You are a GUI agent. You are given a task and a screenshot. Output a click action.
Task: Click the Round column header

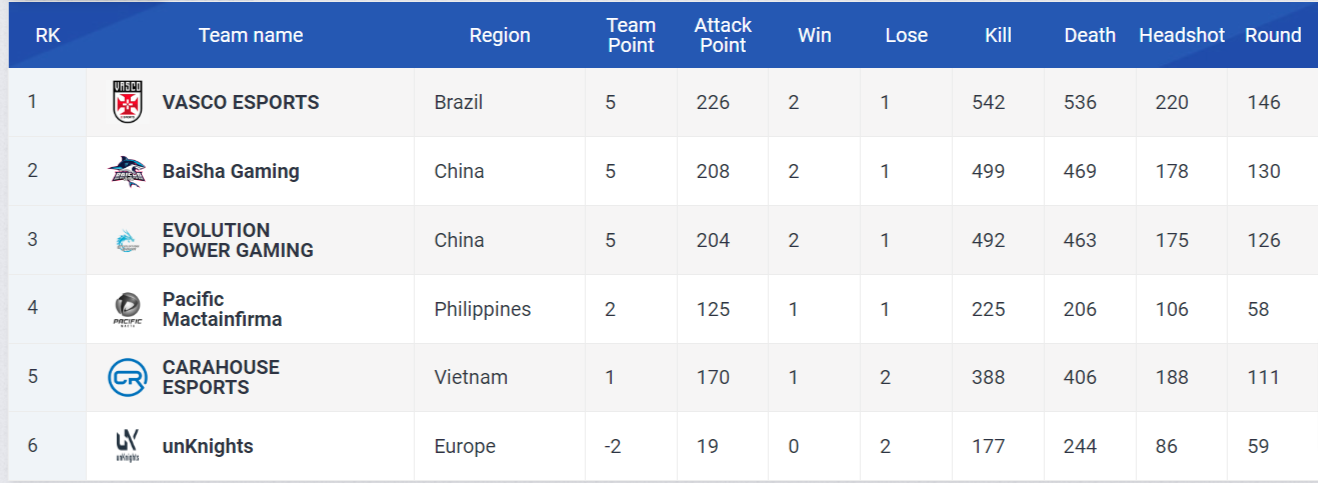tap(1272, 35)
